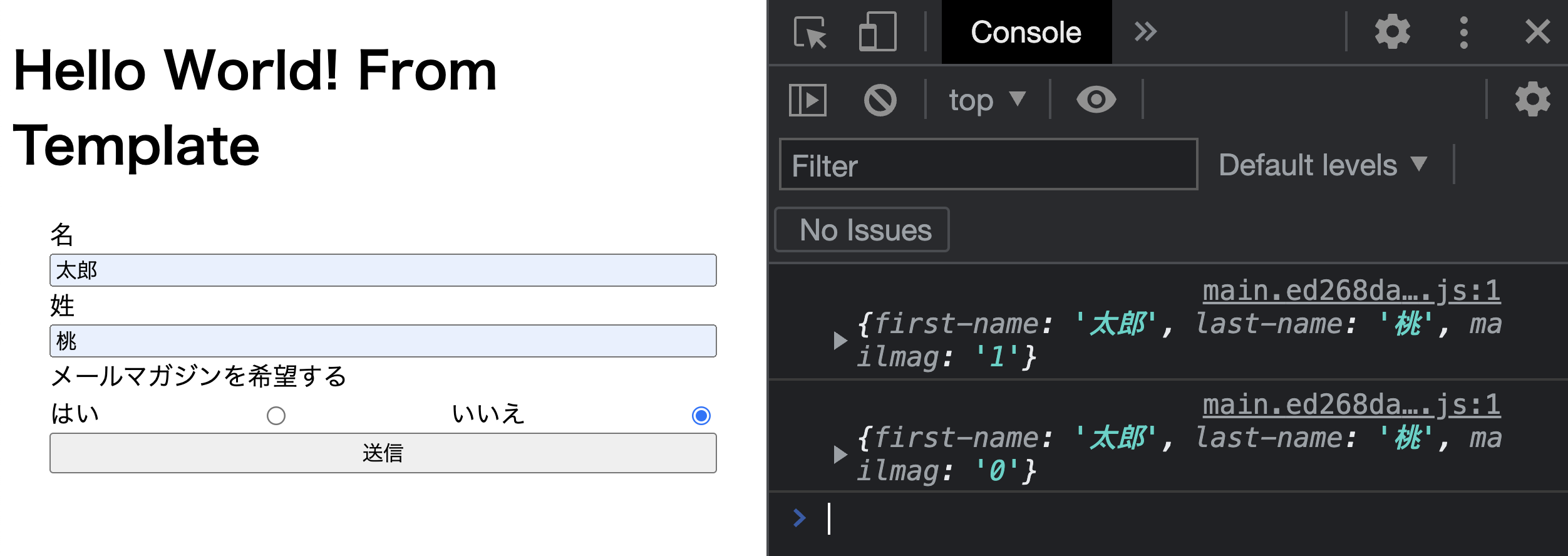
Task: Close the DevTools panel
Action: point(1538,31)
